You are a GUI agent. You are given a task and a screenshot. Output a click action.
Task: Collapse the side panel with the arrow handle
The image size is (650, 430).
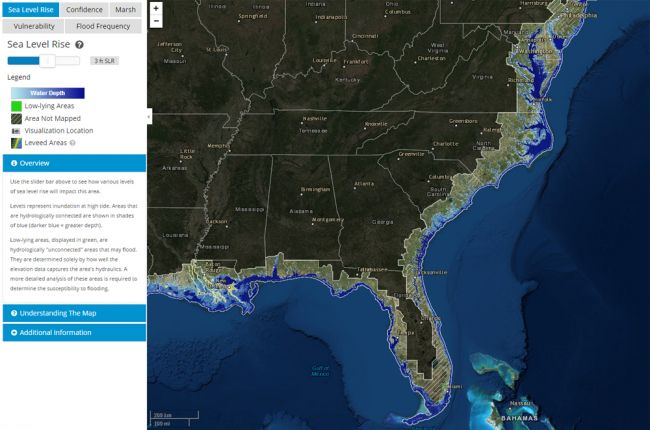(149, 116)
